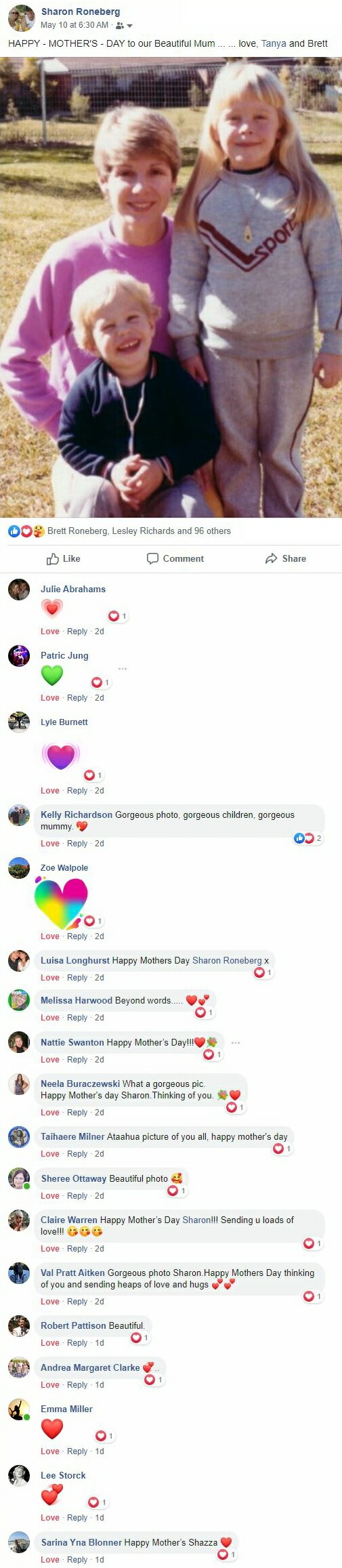342x1568 pixels.
Task: Open the options dots beside Nattie Swanton's comment
Action: tap(236, 1042)
